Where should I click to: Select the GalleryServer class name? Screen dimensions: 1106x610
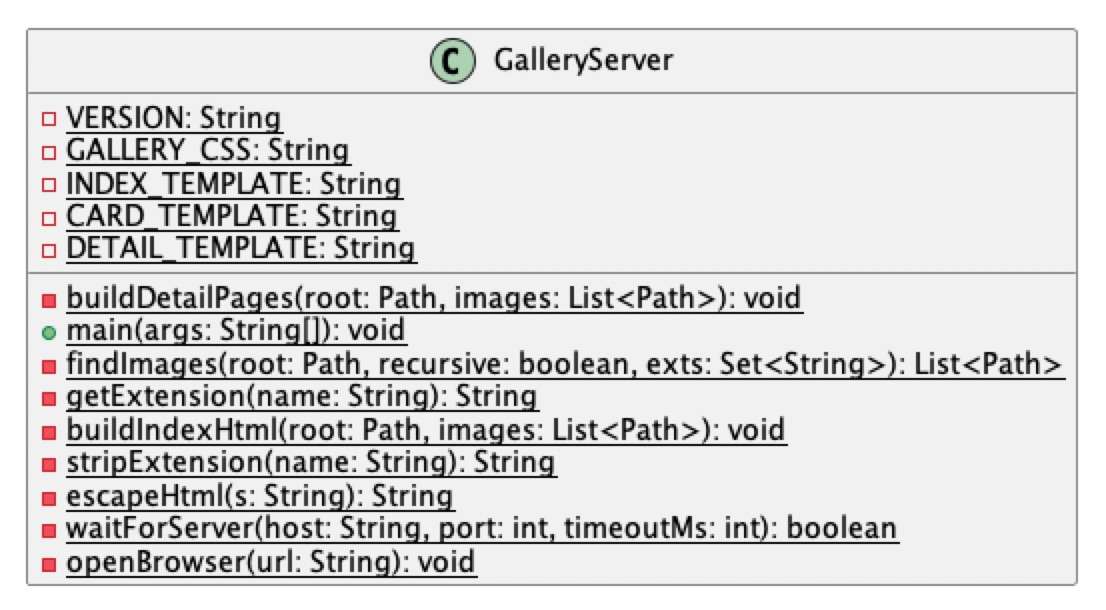click(x=583, y=61)
